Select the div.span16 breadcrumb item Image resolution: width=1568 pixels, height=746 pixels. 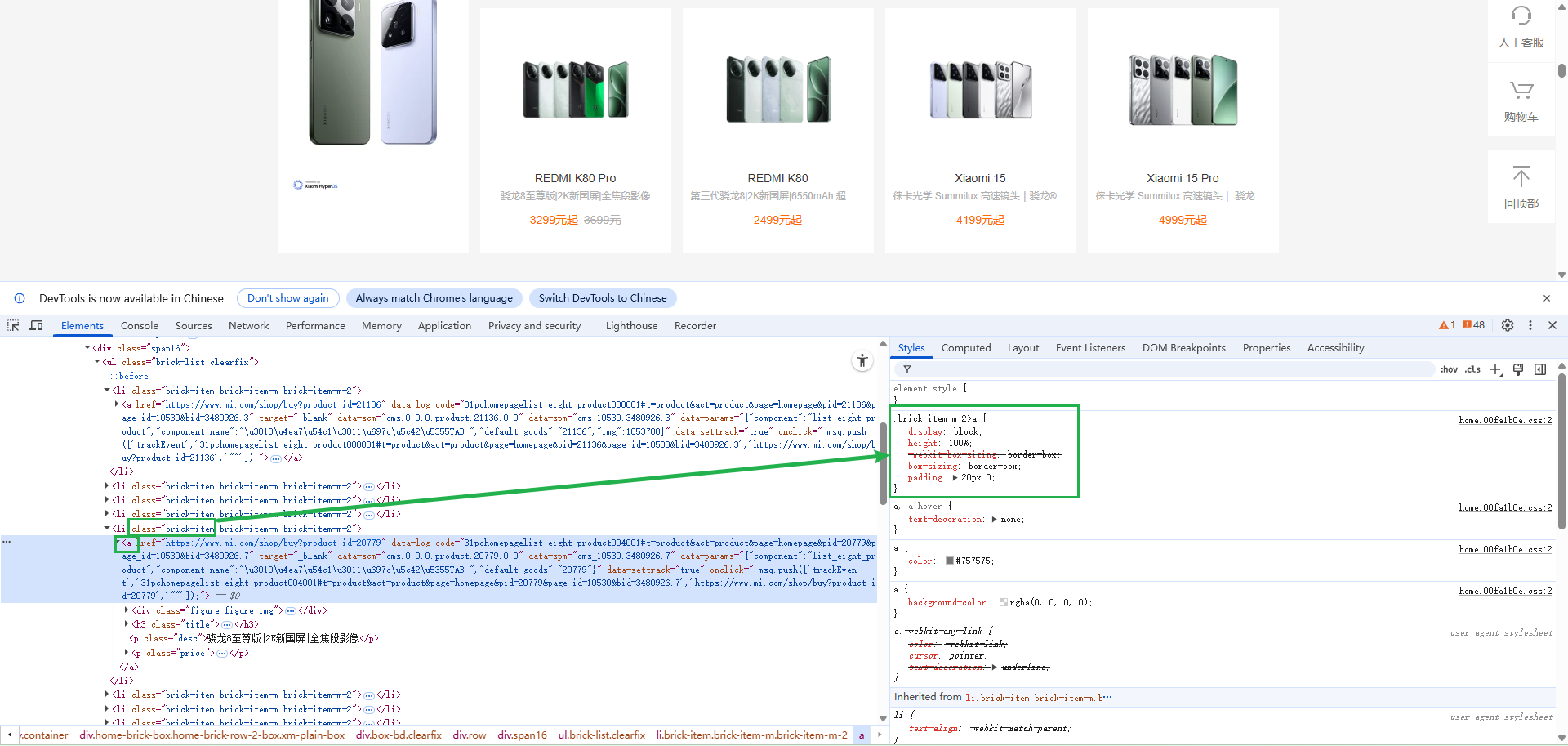[x=522, y=735]
